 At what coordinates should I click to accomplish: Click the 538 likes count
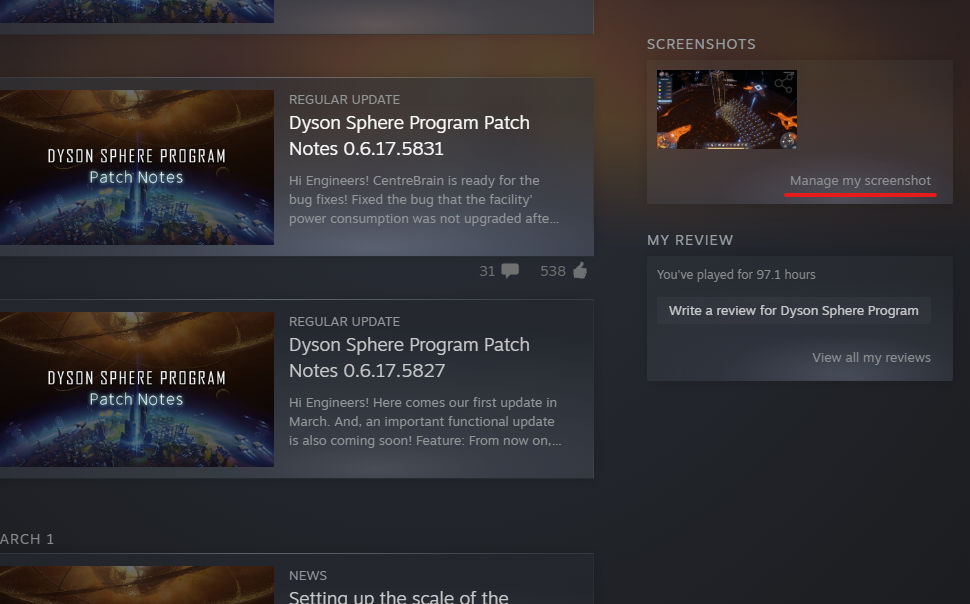point(552,271)
